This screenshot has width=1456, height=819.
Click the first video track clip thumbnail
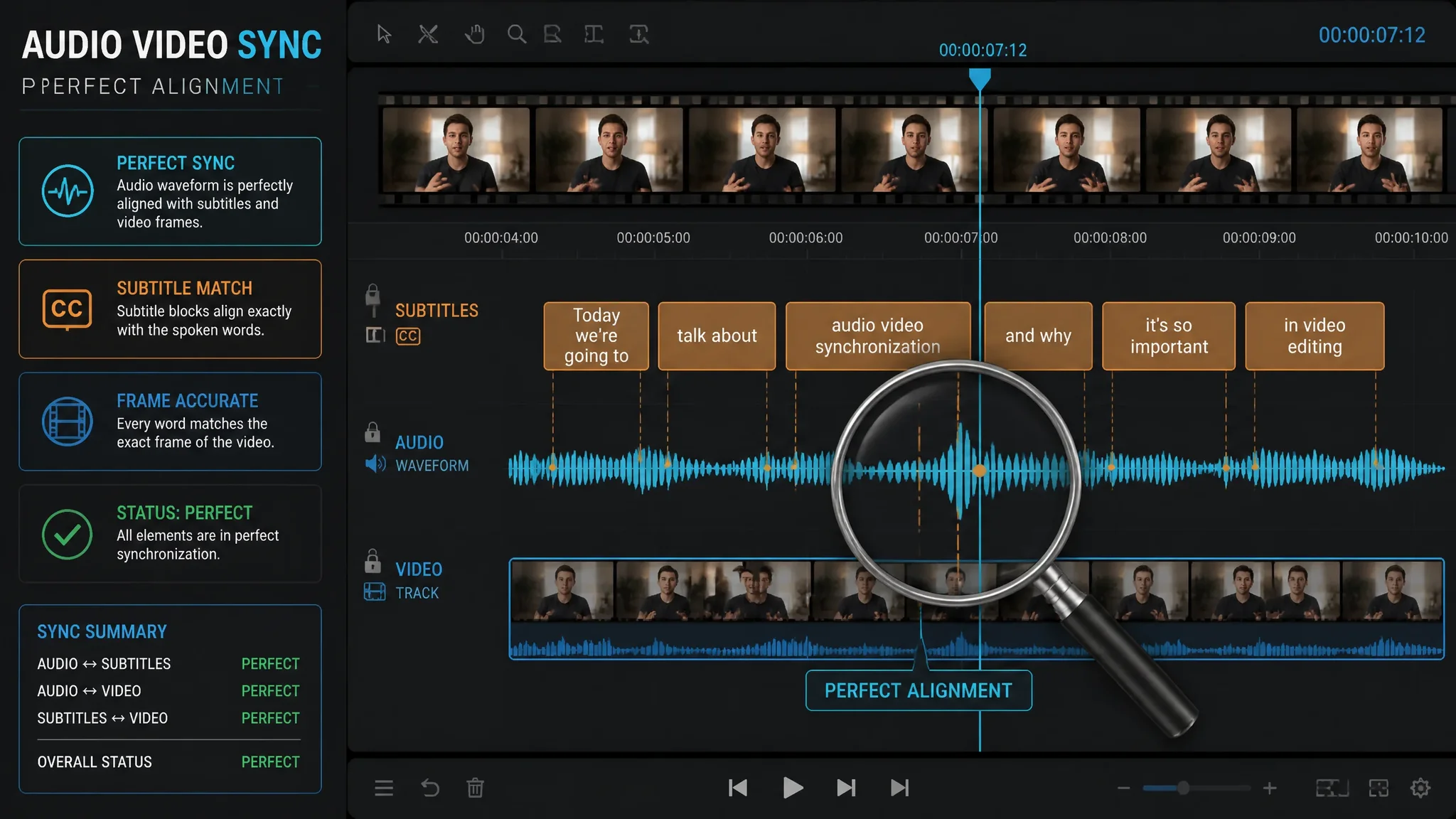(562, 590)
